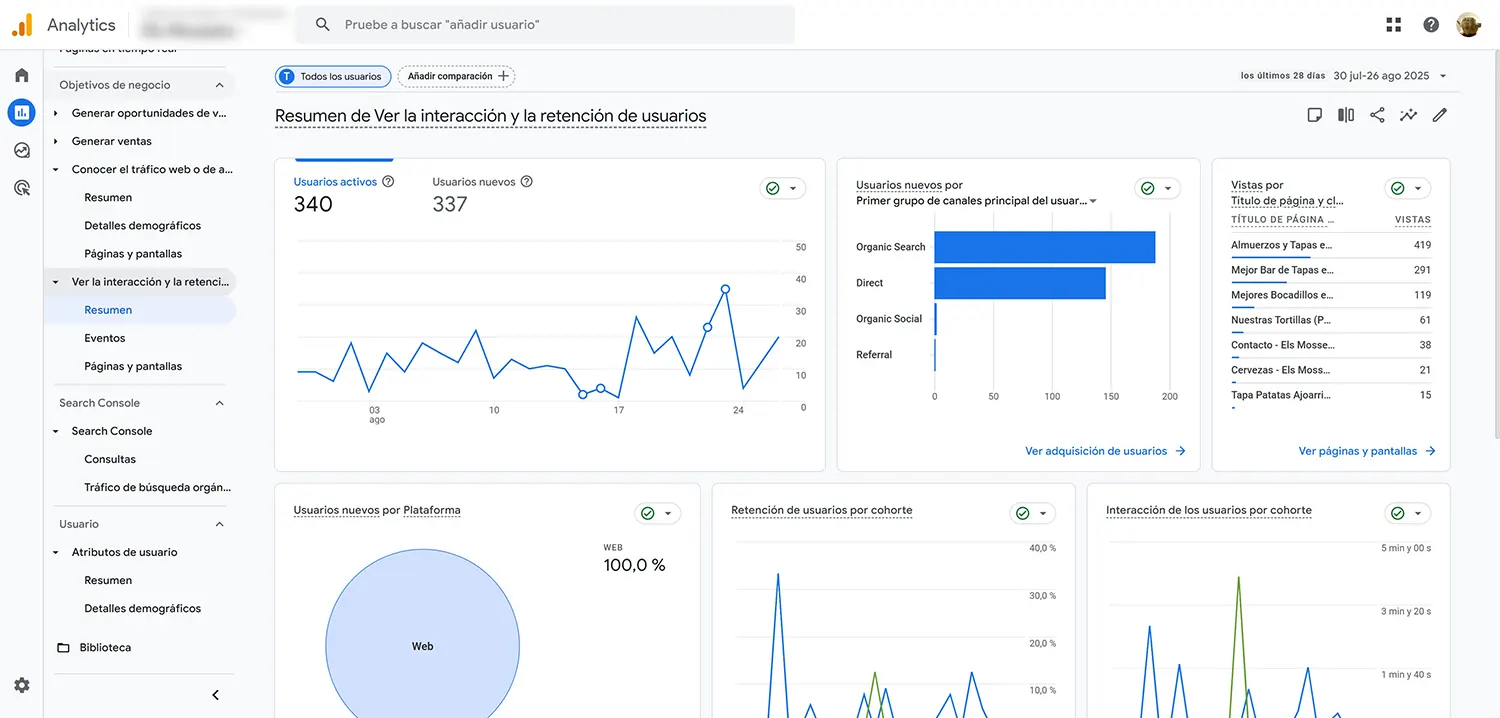Open Advertising from the left navigation rail
The height and width of the screenshot is (718, 1500).
pos(21,187)
